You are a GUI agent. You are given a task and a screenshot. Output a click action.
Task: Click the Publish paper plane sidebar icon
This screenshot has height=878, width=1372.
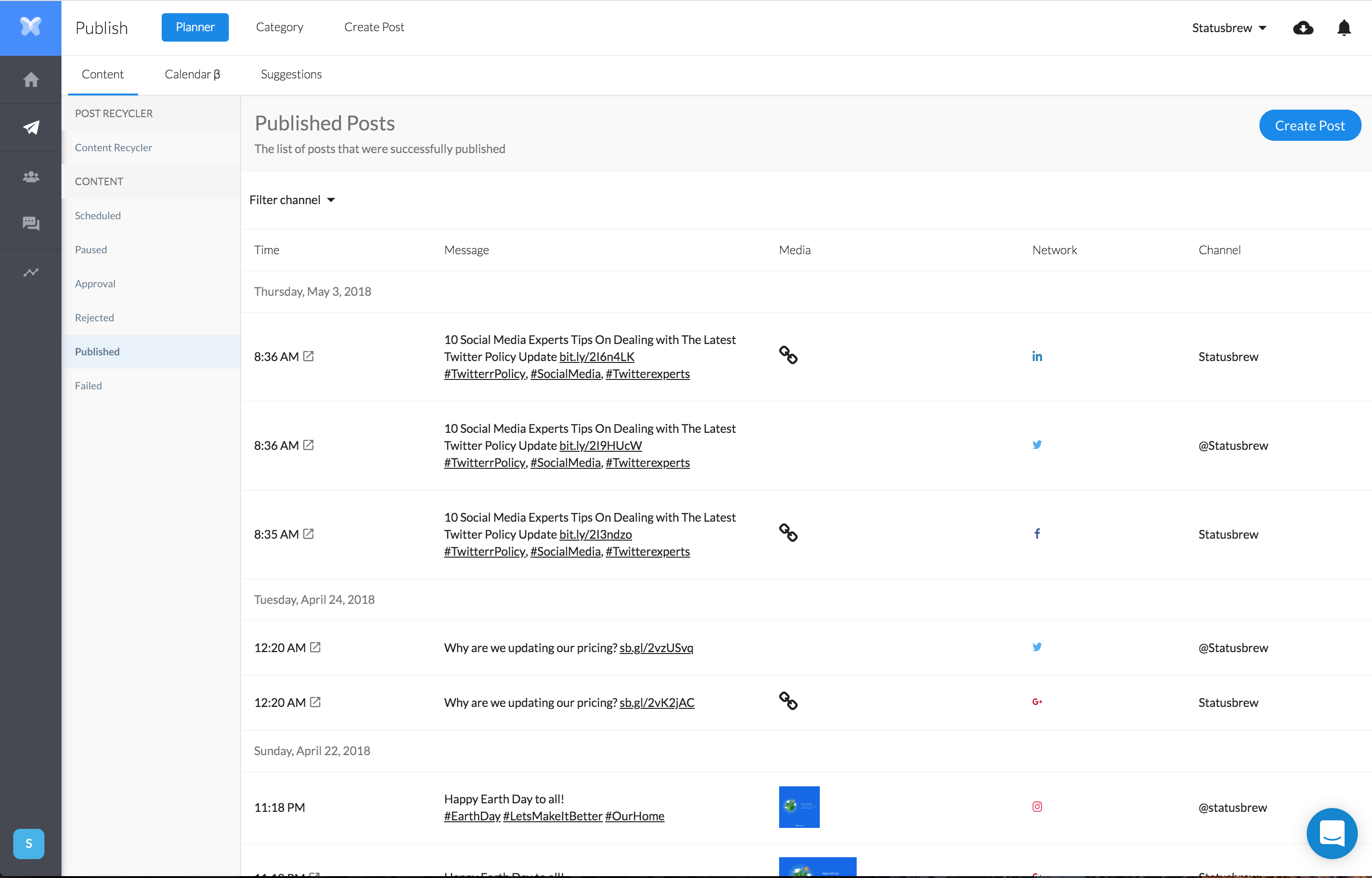31,128
